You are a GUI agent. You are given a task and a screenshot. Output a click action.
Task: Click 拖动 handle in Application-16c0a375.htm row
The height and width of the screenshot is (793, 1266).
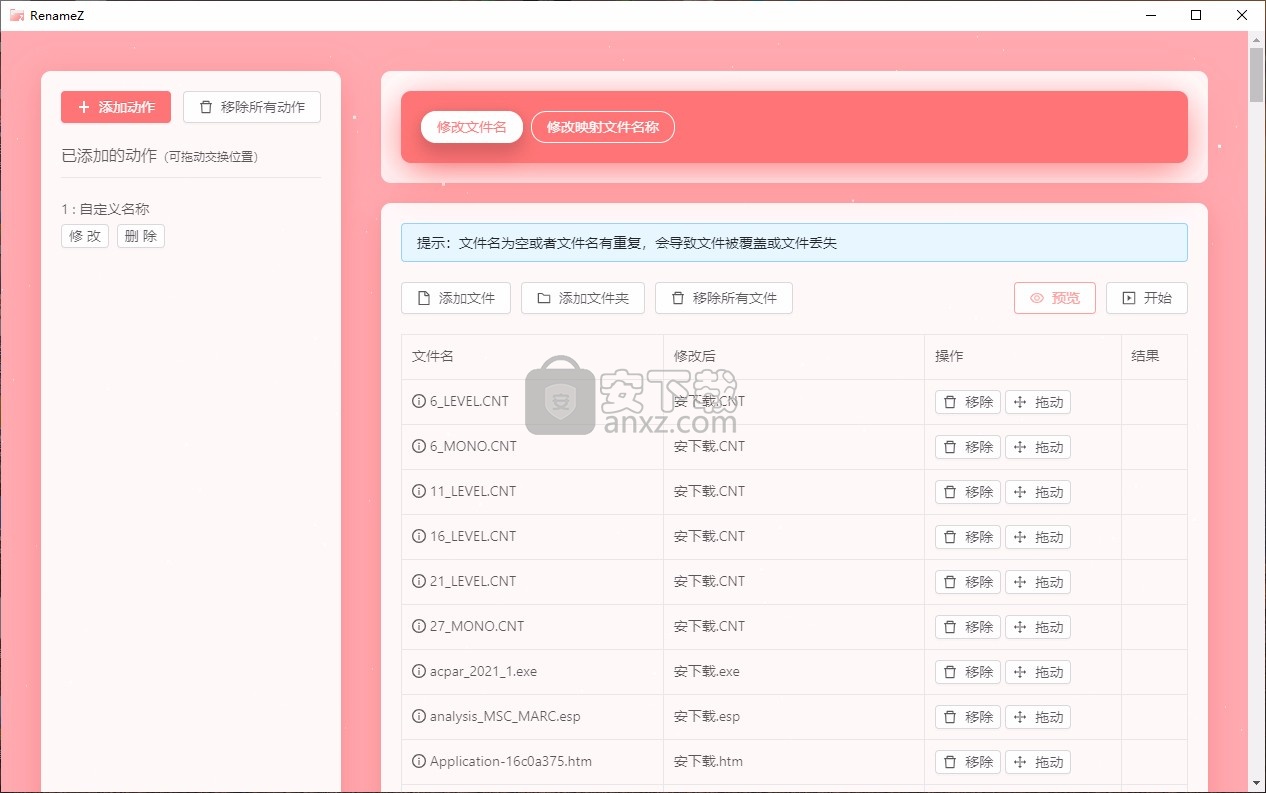click(x=1038, y=762)
